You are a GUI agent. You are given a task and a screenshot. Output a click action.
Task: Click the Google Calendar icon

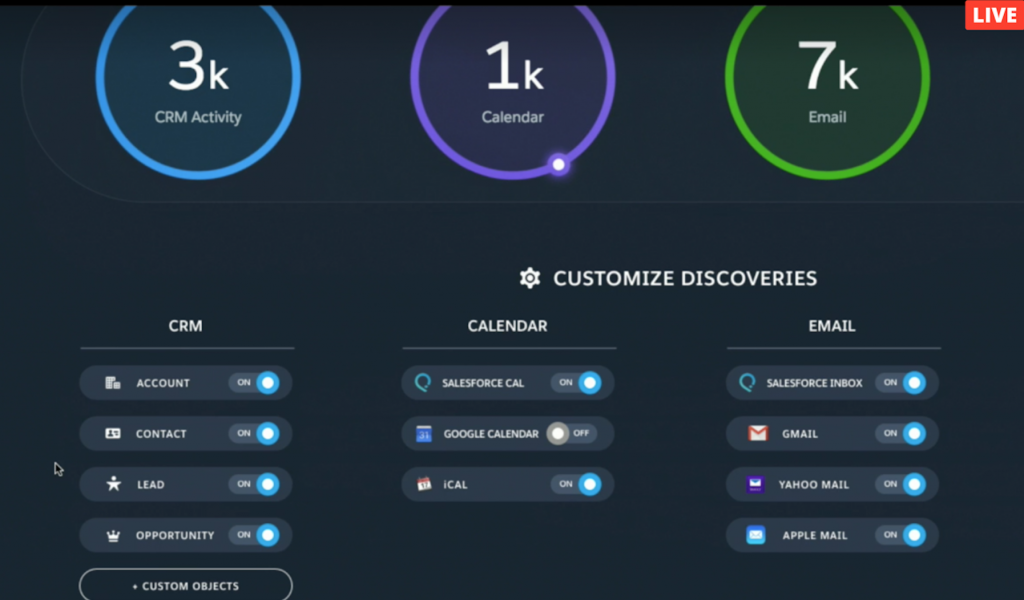point(424,434)
